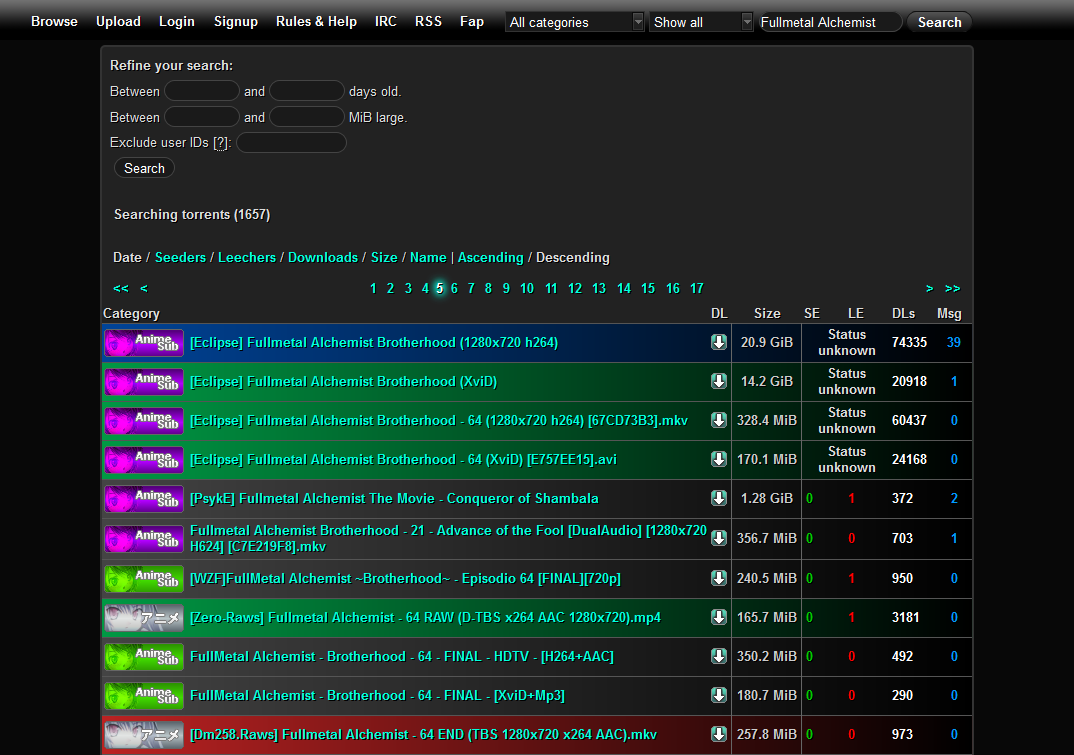Jump to last page with >> link

pyautogui.click(x=952, y=288)
